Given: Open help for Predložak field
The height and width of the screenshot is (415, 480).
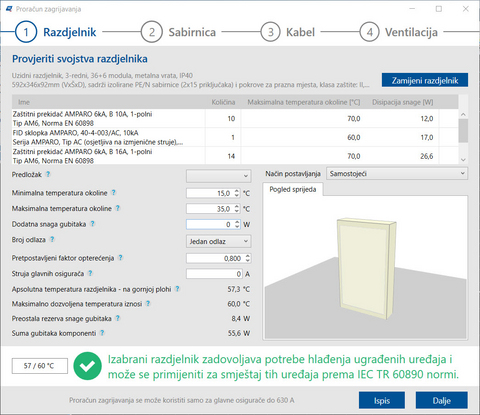Looking at the screenshot, I should pyautogui.click(x=48, y=174).
